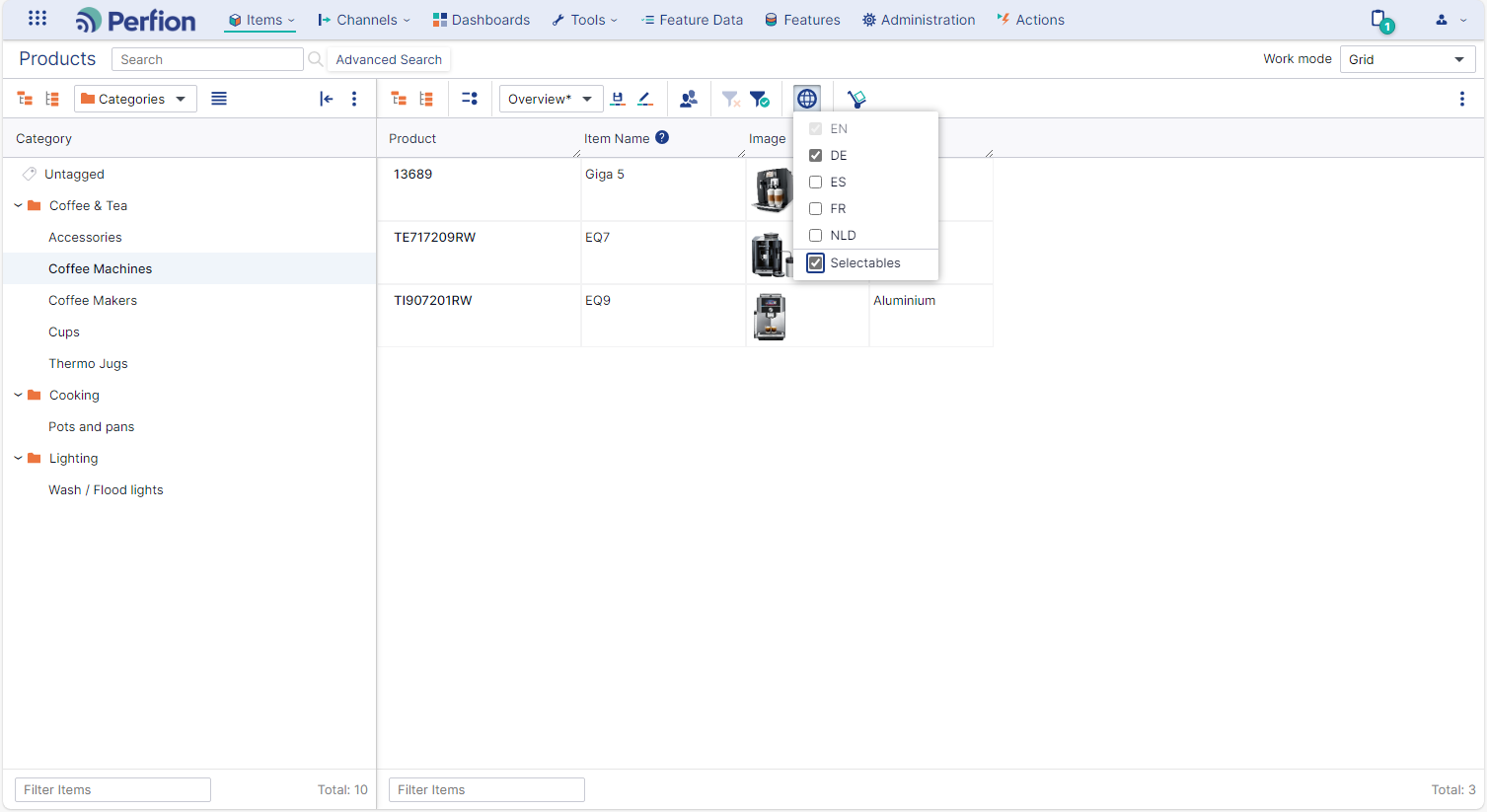Save the Overview view
1487x812 pixels.
(618, 99)
